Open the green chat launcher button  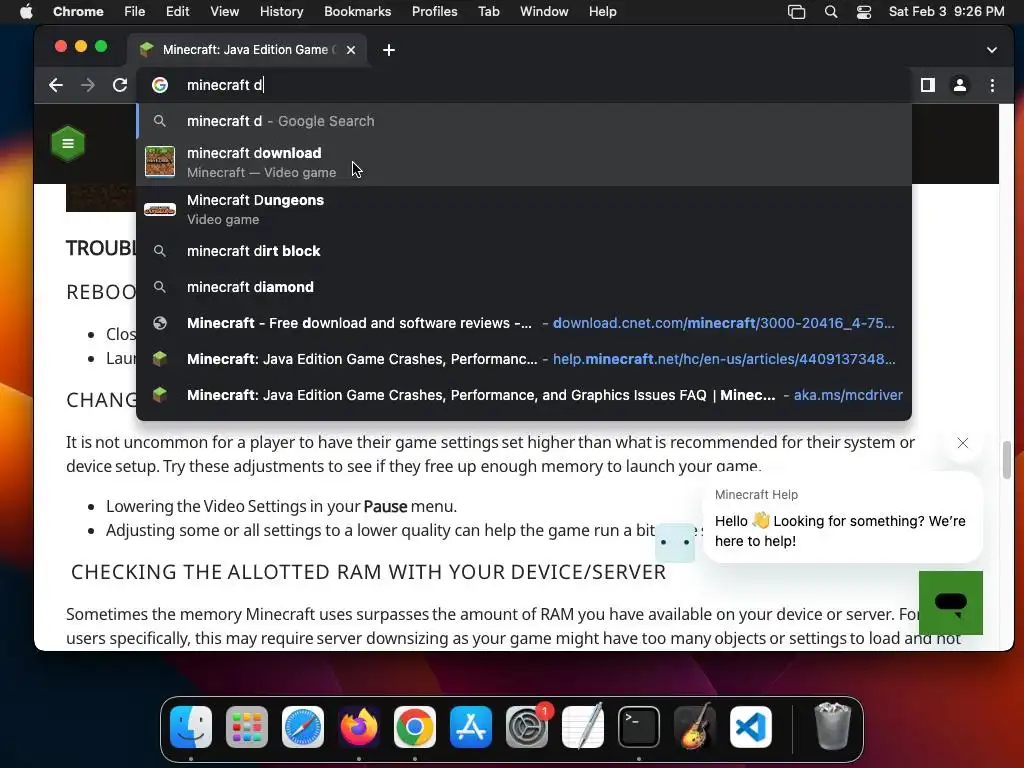coord(950,602)
